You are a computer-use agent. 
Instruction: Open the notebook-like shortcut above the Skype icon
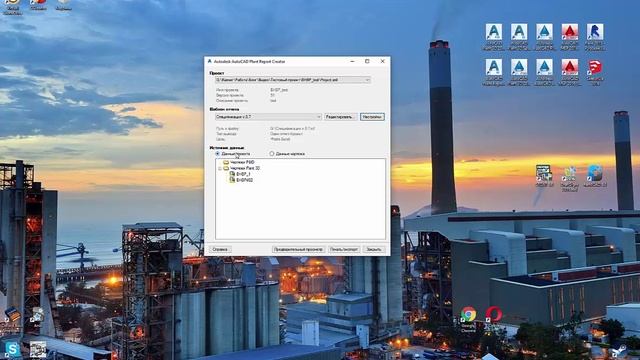click(13, 315)
